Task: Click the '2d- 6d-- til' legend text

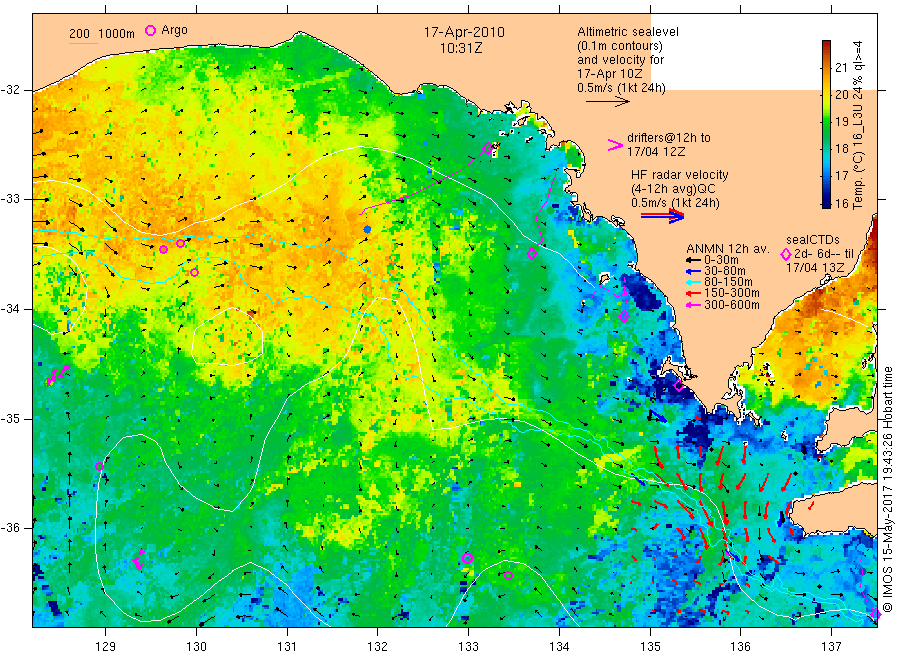Action: click(x=824, y=254)
